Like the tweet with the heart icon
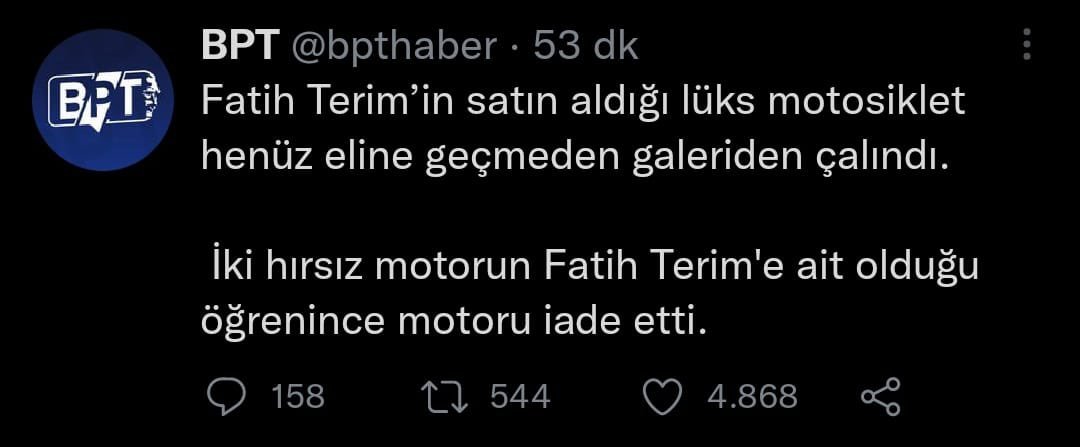The width and height of the screenshot is (1080, 447). (663, 397)
